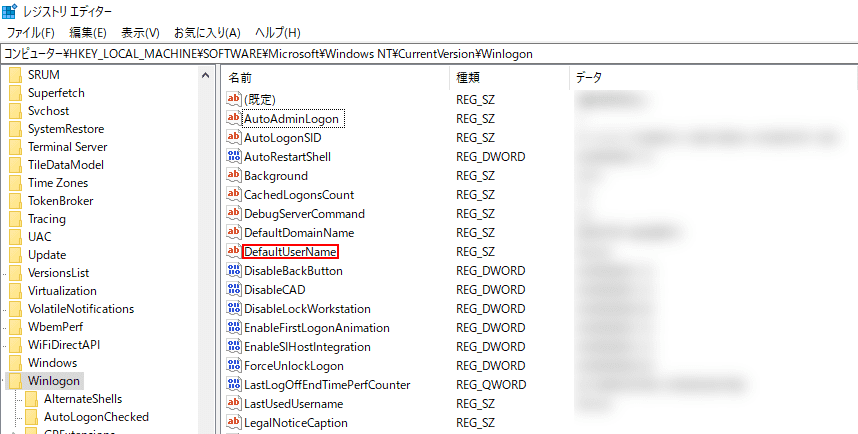Select the ForceUnlockLogon value name

(294, 365)
